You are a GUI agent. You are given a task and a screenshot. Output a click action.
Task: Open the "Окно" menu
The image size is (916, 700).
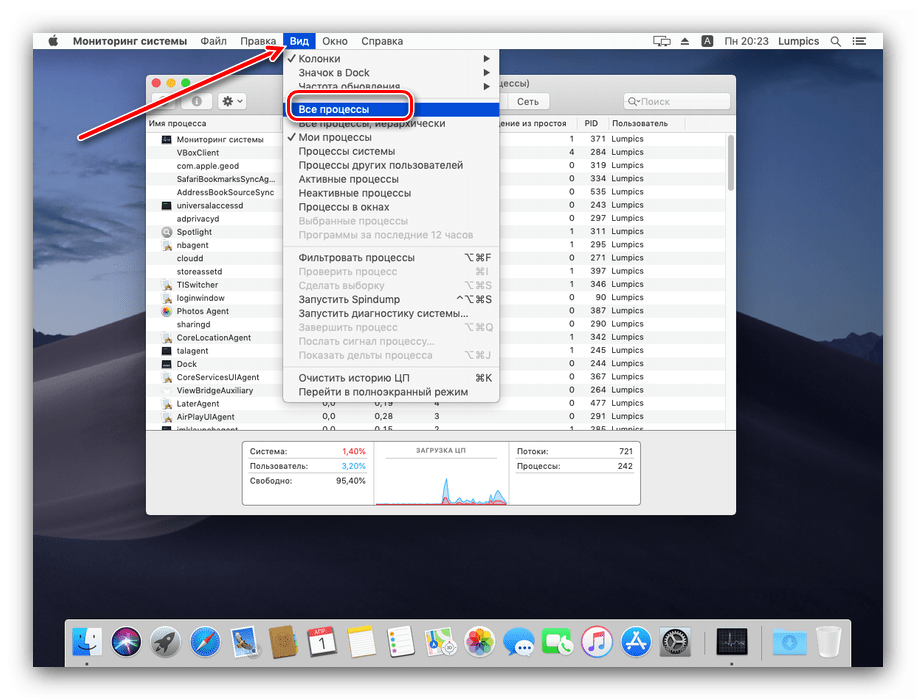click(335, 41)
